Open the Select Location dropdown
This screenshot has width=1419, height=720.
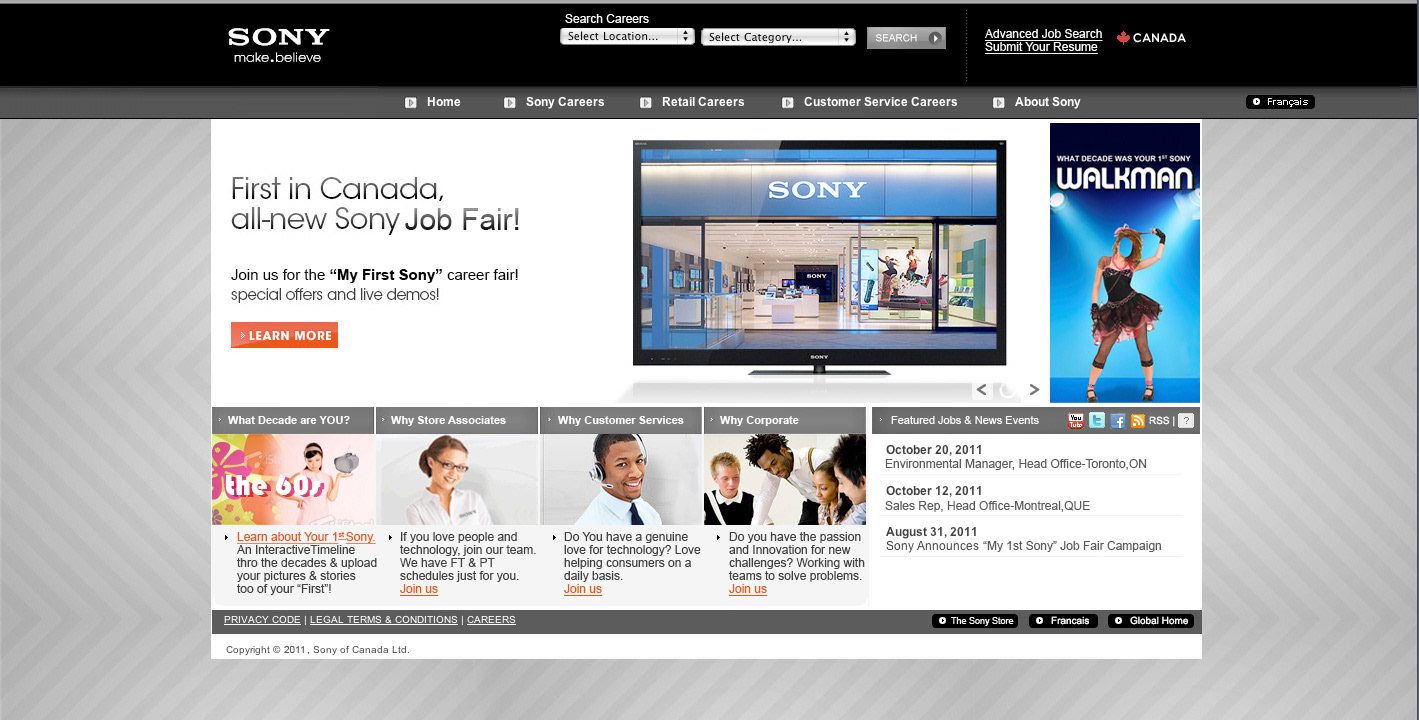pos(627,36)
